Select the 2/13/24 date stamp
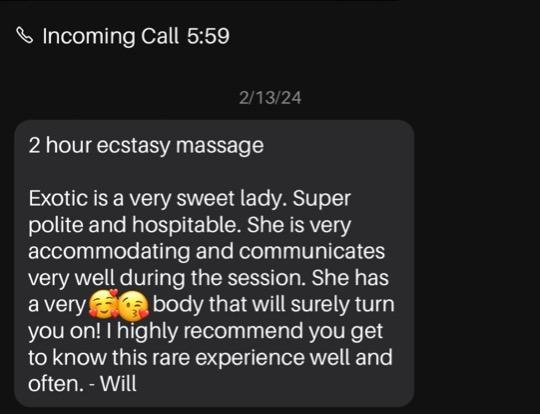540x414 pixels. (270, 98)
